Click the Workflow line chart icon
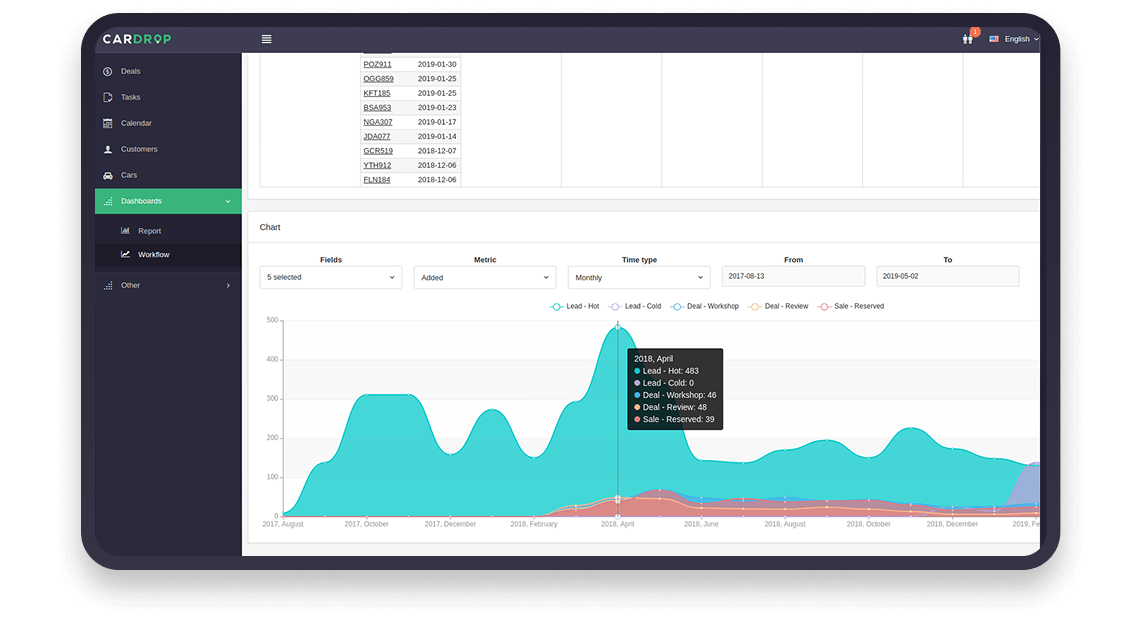 125,255
